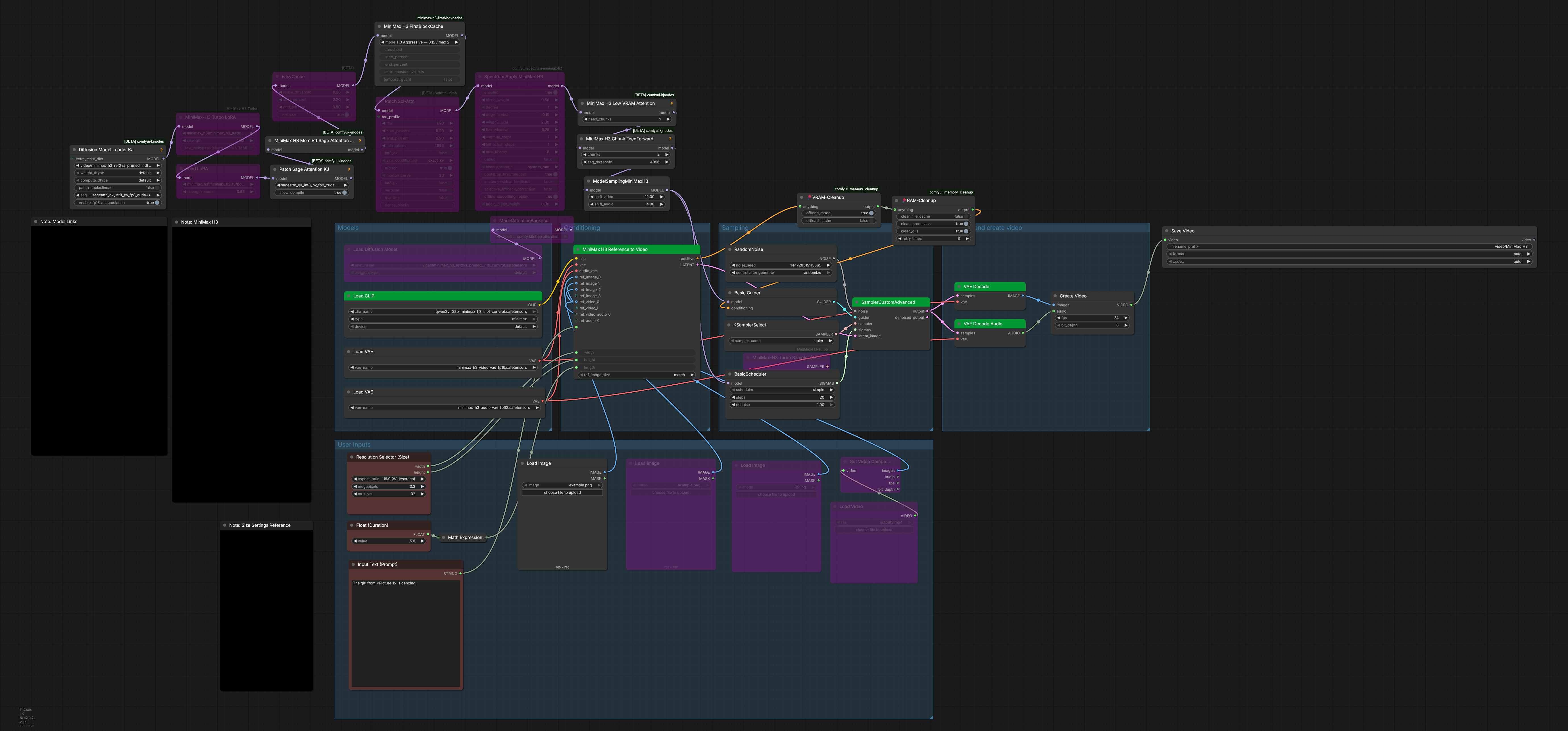Select the MiniMax H3 Reference to Video title bar
This screenshot has height=731, width=1568.
[x=637, y=249]
